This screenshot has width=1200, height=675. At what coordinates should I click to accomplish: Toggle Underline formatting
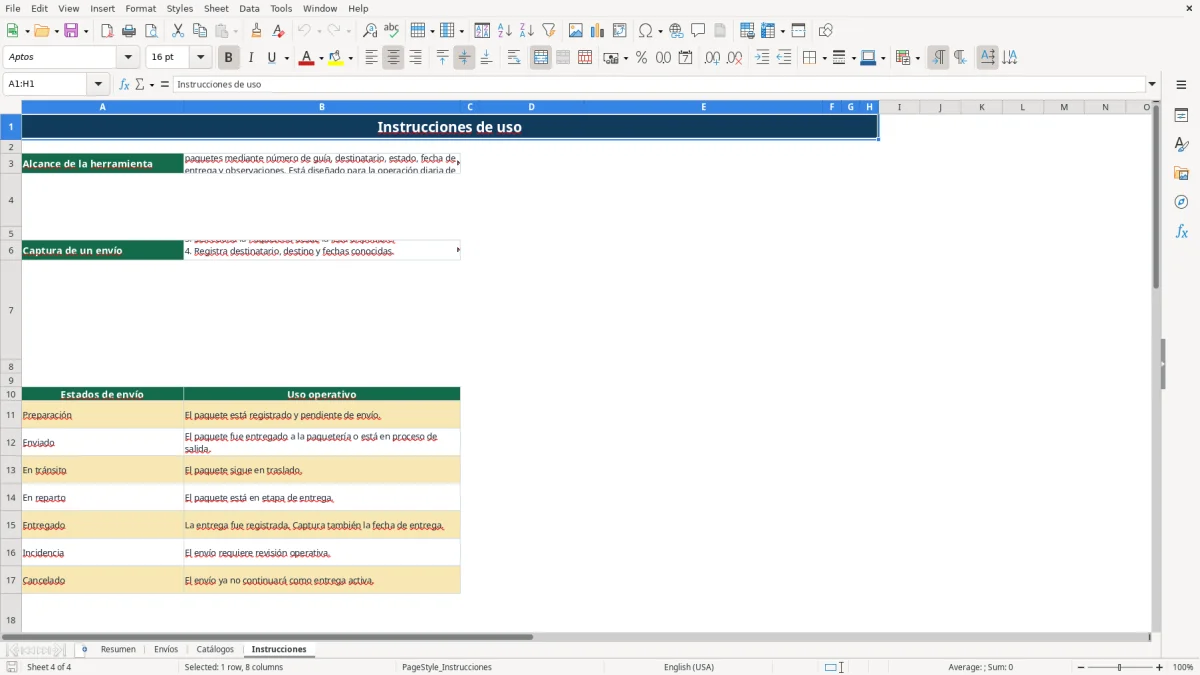tap(271, 58)
